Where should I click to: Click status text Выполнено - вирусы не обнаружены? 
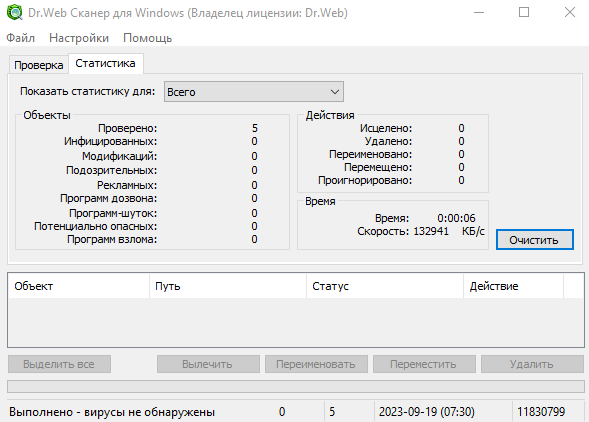click(x=112, y=412)
